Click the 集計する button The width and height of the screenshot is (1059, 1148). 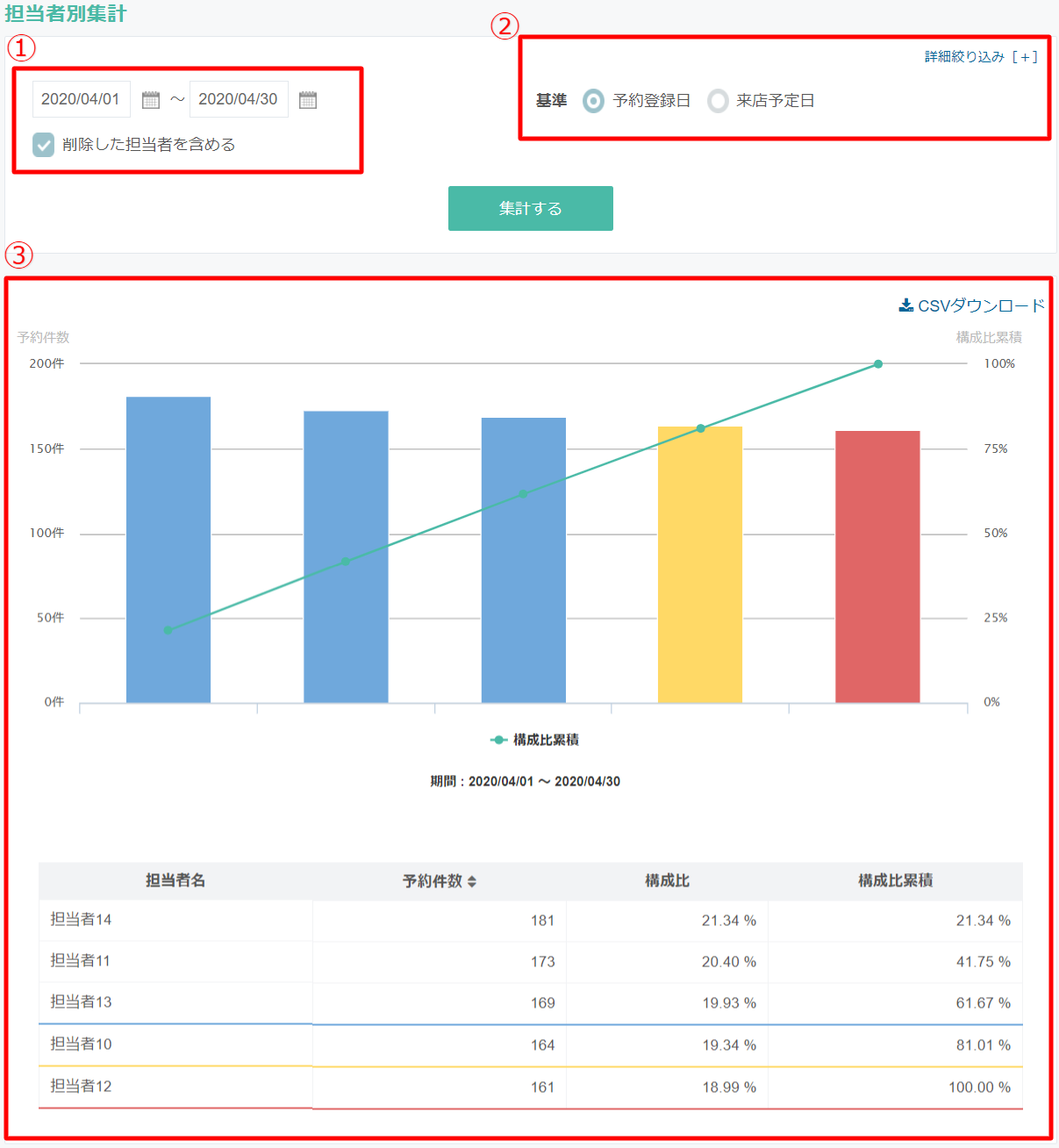point(531,208)
